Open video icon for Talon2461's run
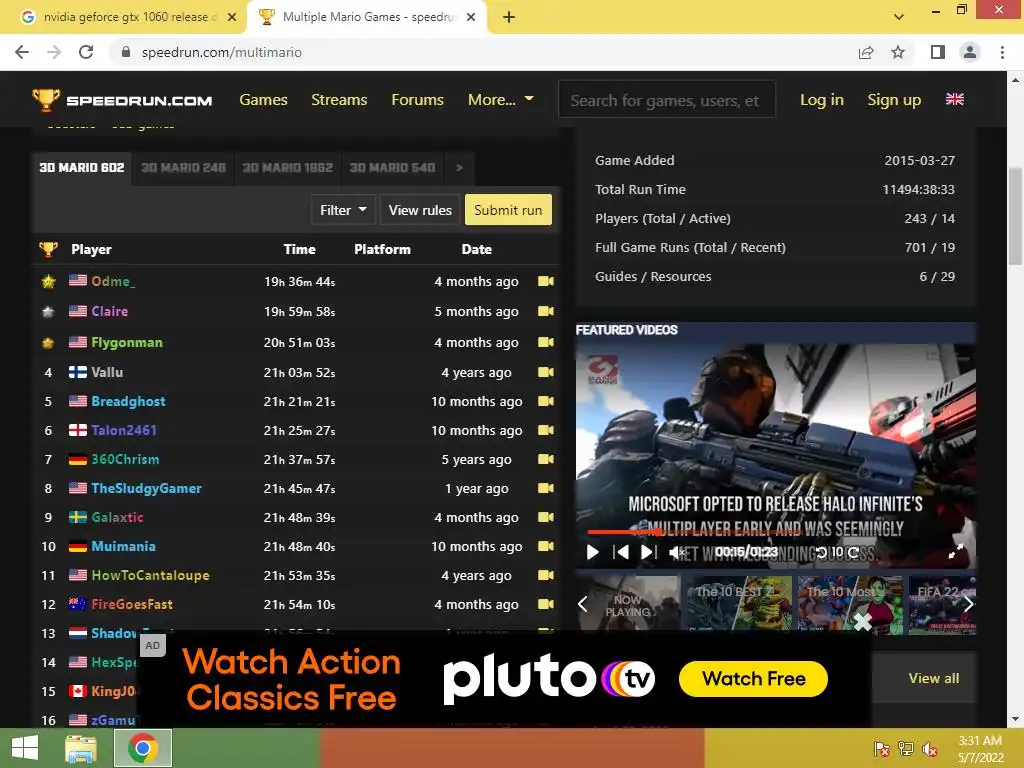 (x=545, y=430)
